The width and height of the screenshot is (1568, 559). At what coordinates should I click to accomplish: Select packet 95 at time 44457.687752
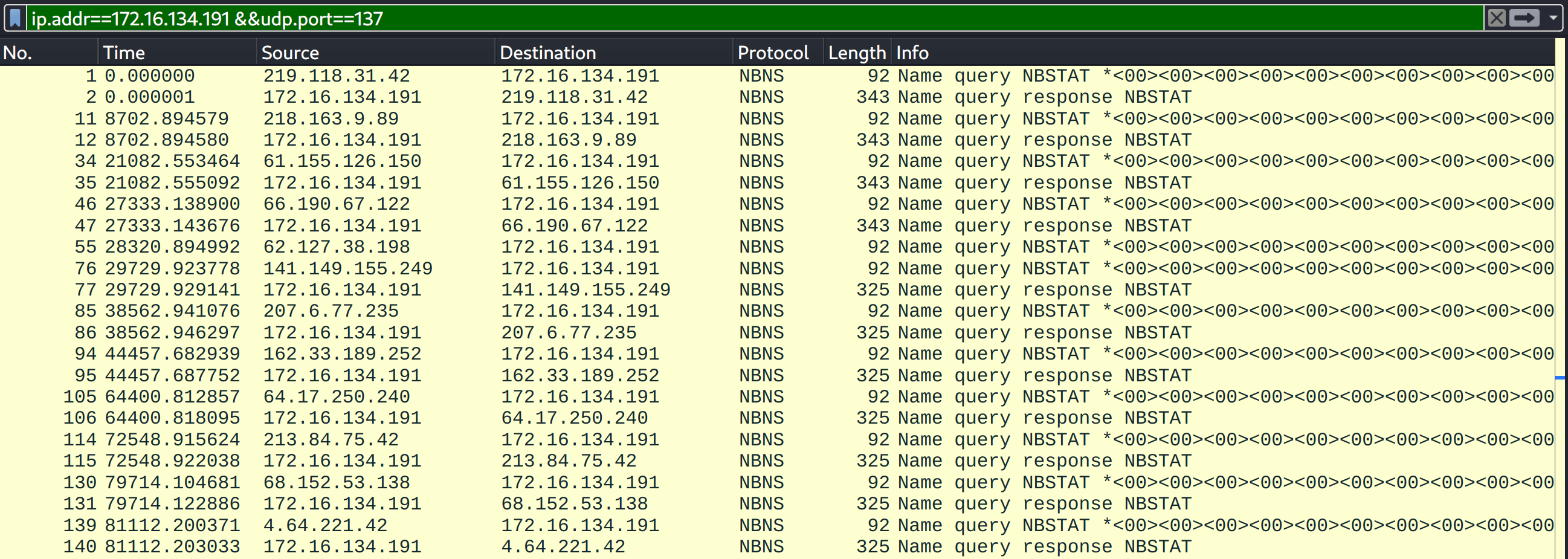pos(777,376)
